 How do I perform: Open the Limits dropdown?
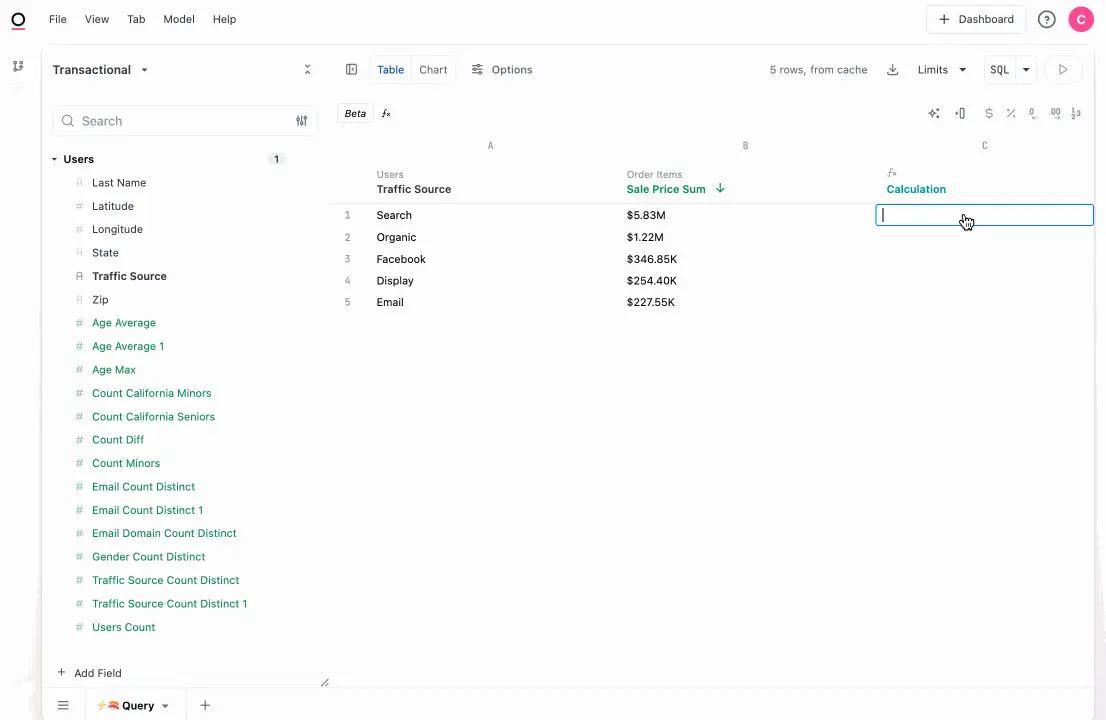[941, 70]
